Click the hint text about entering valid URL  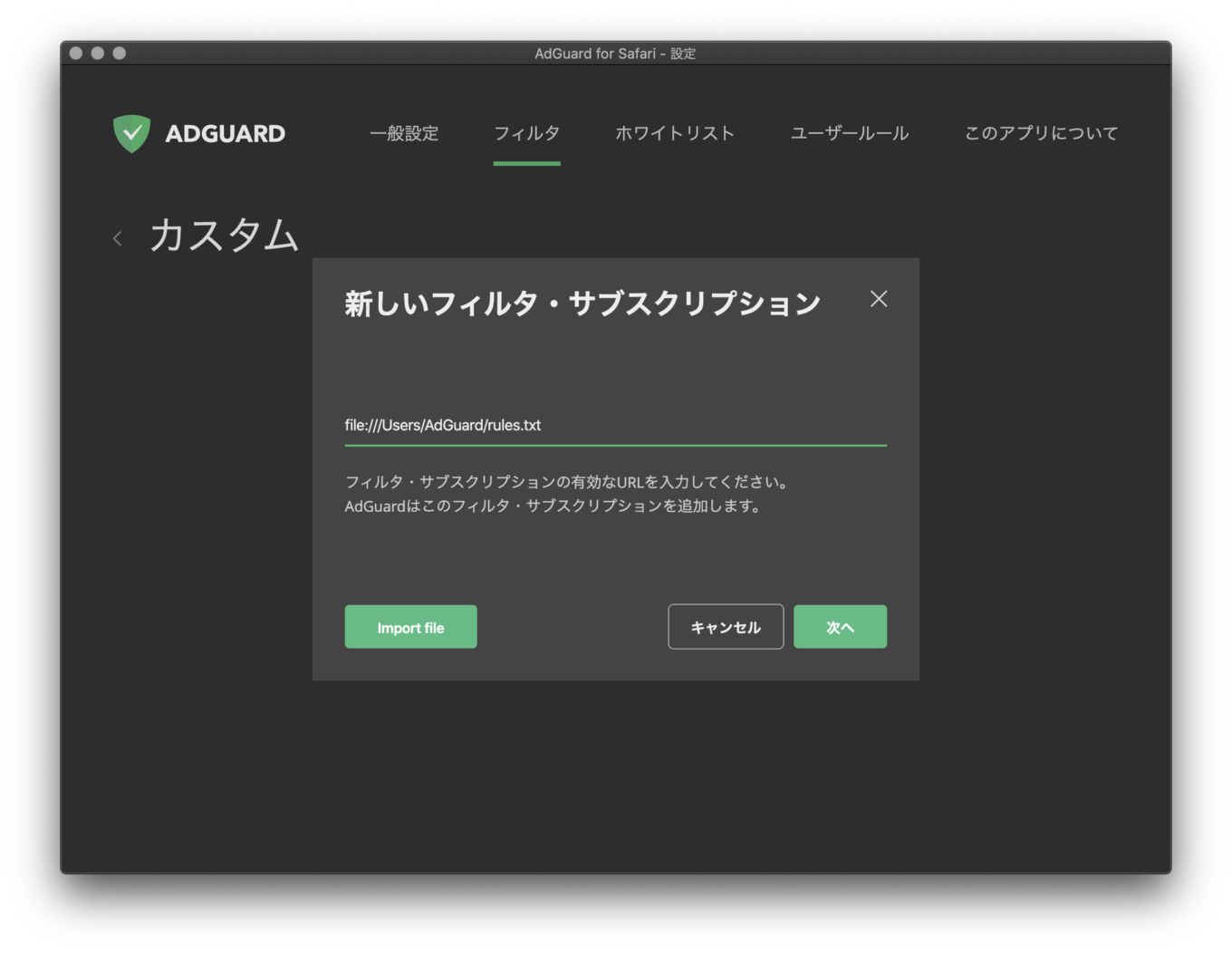coord(566,494)
